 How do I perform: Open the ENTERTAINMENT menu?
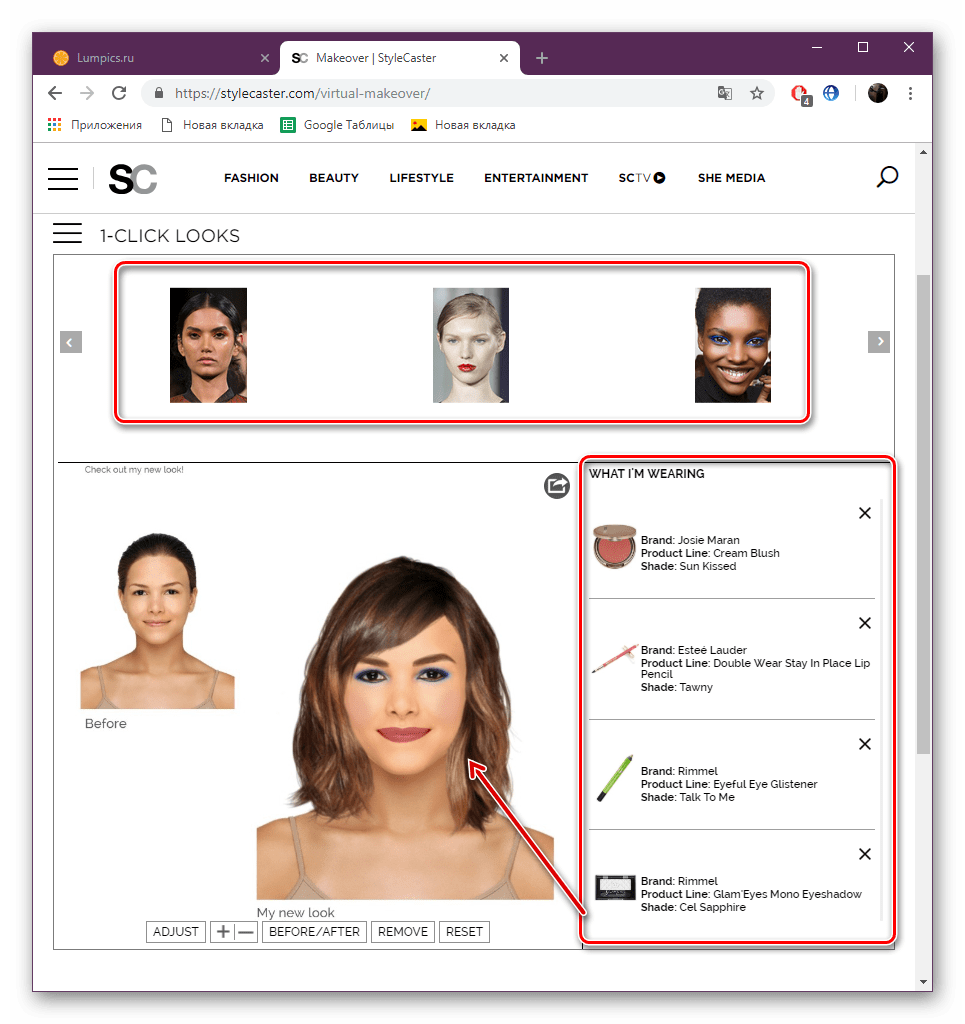tap(536, 178)
